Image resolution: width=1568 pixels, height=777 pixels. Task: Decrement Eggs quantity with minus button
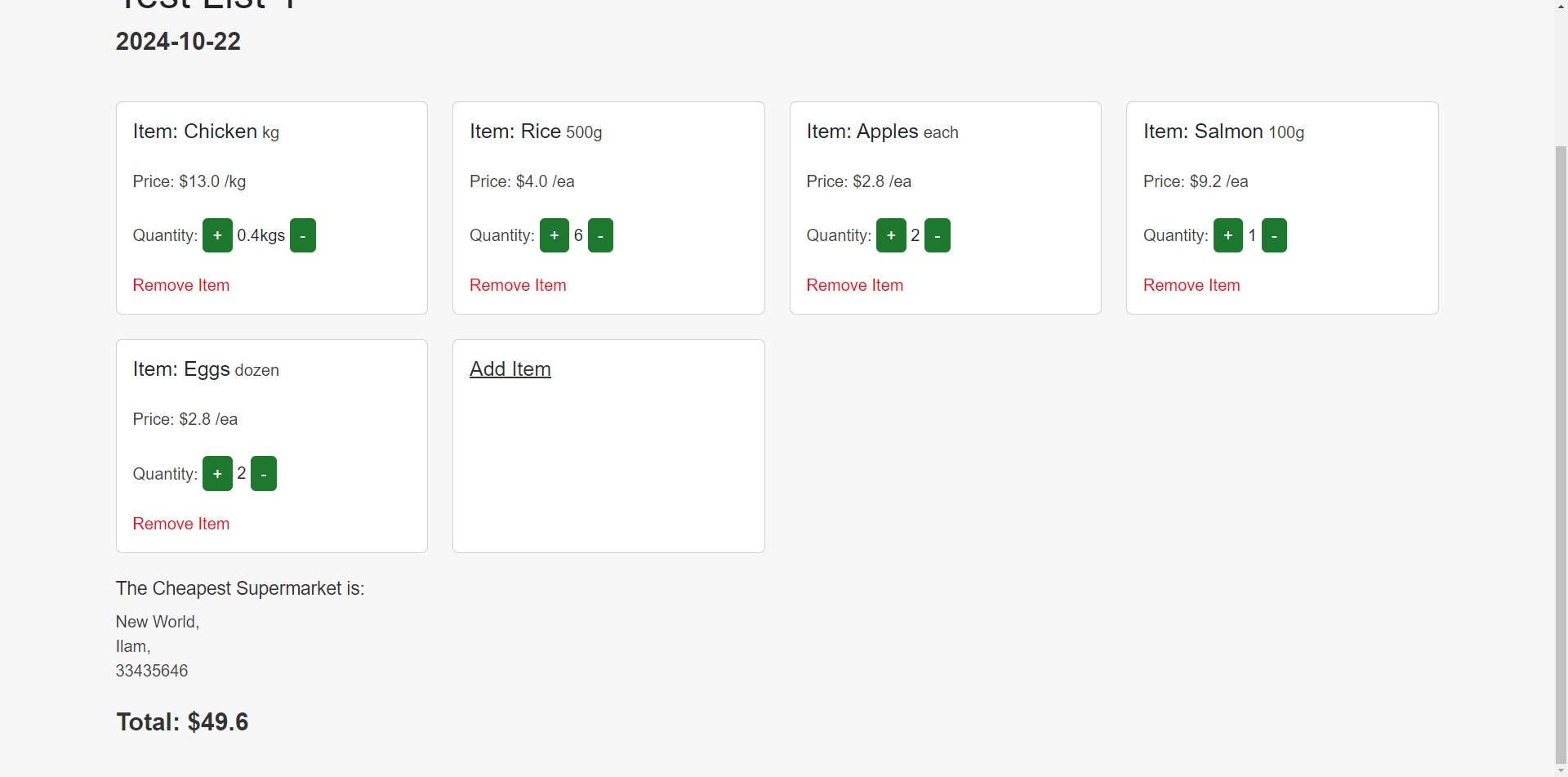[263, 474]
